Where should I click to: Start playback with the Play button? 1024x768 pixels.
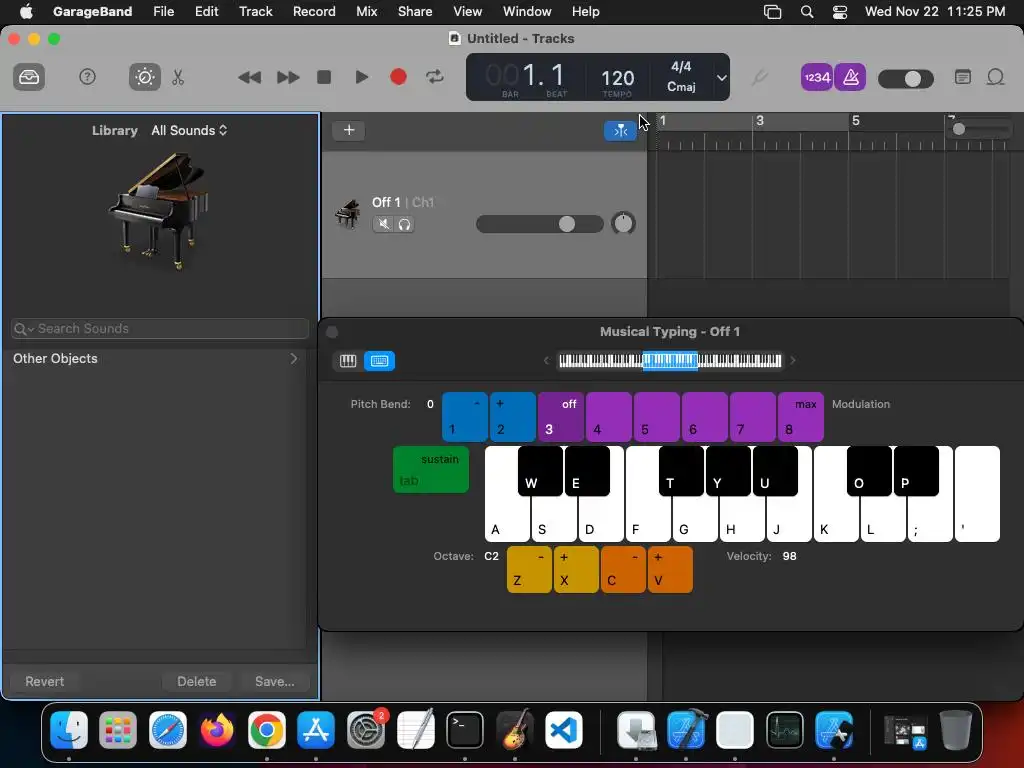361,77
